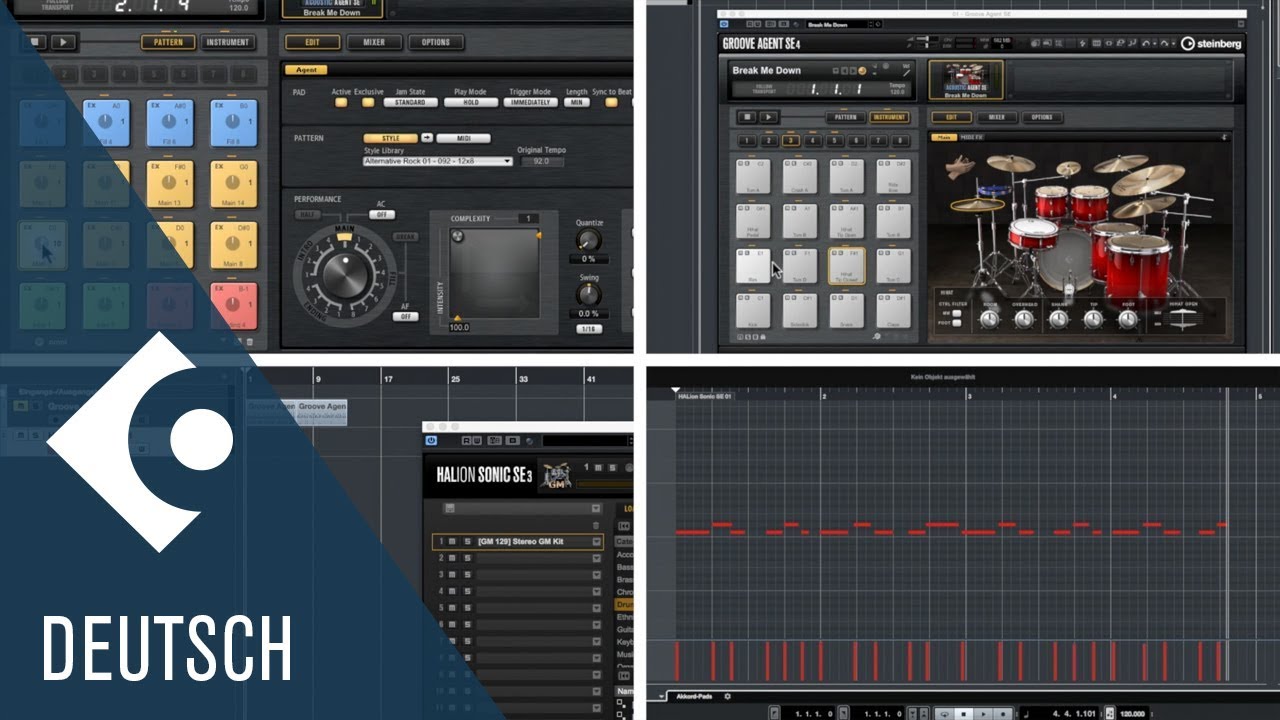Click the Steinberg logo in Groove Agent
This screenshot has height=720, width=1280.
(x=1210, y=43)
